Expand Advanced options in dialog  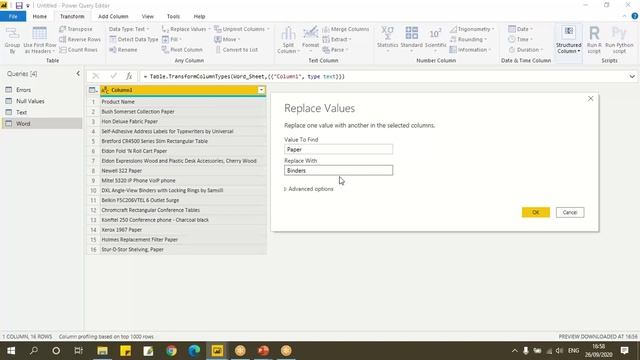tap(309, 189)
